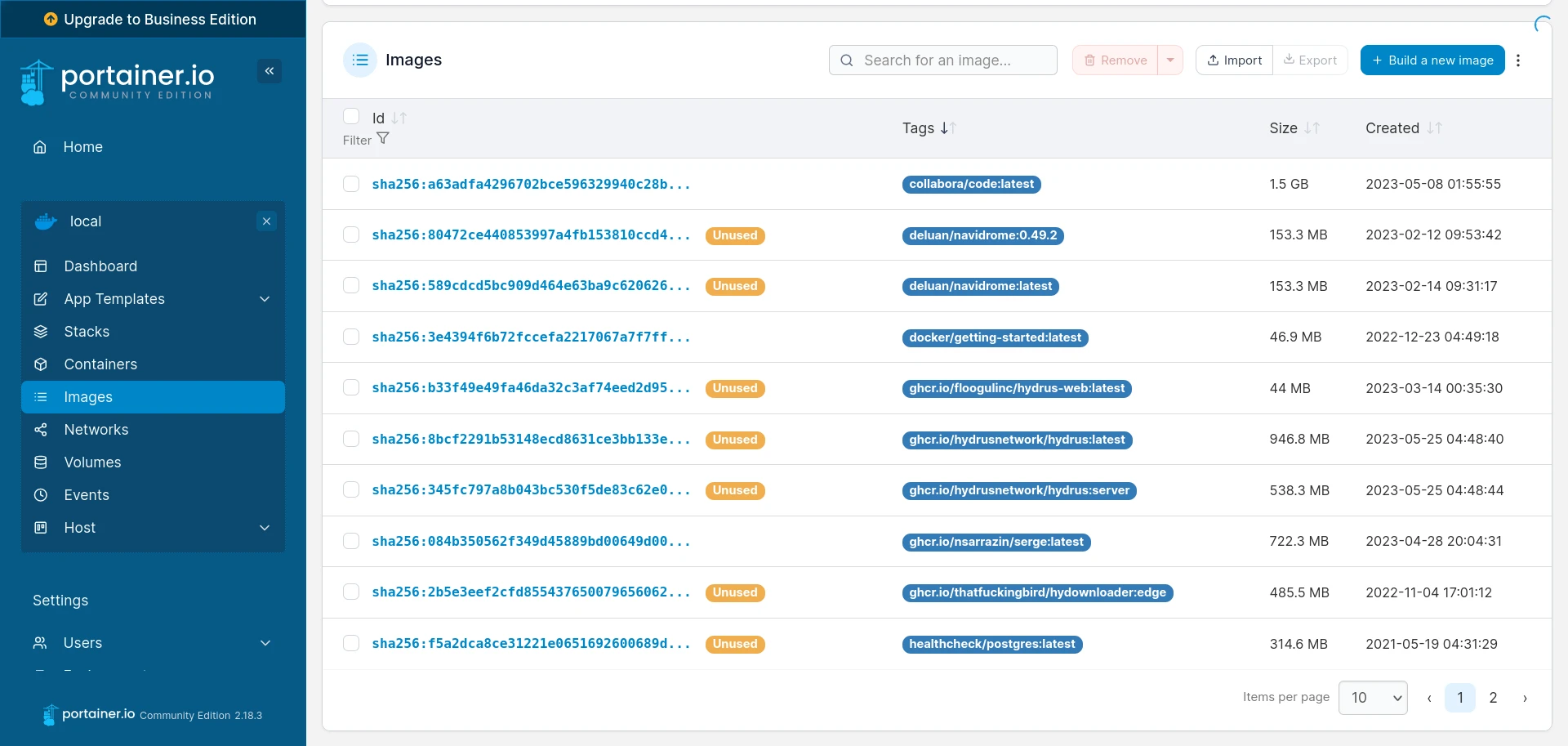Sort images by Created date arrows
The width and height of the screenshot is (1568, 746).
click(x=1434, y=128)
